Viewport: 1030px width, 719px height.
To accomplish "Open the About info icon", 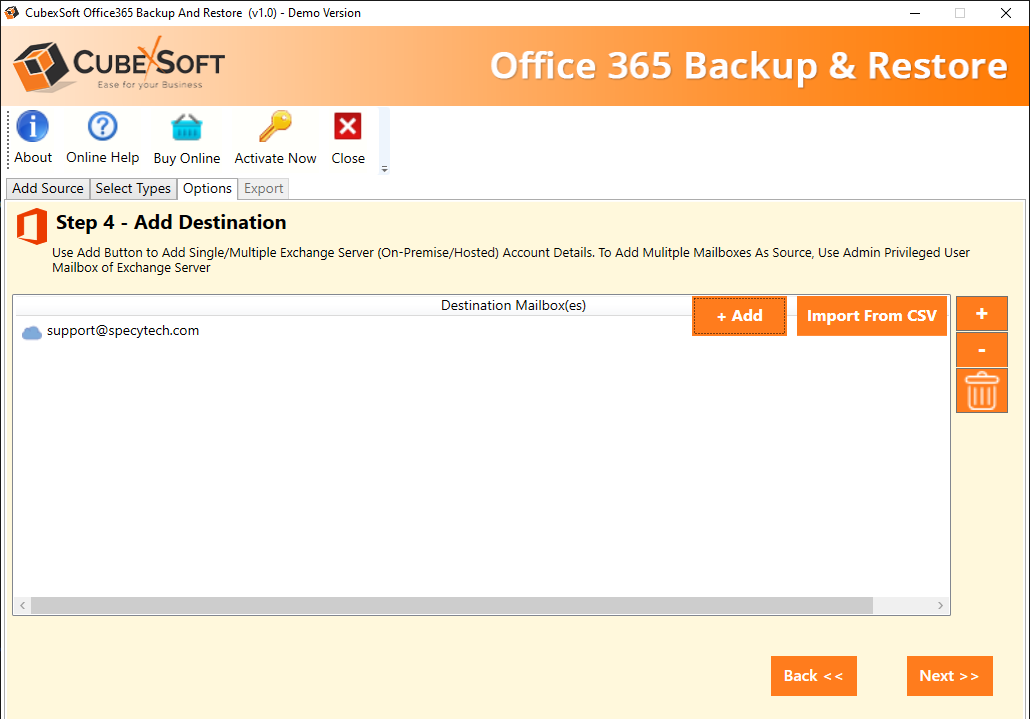I will 33,126.
